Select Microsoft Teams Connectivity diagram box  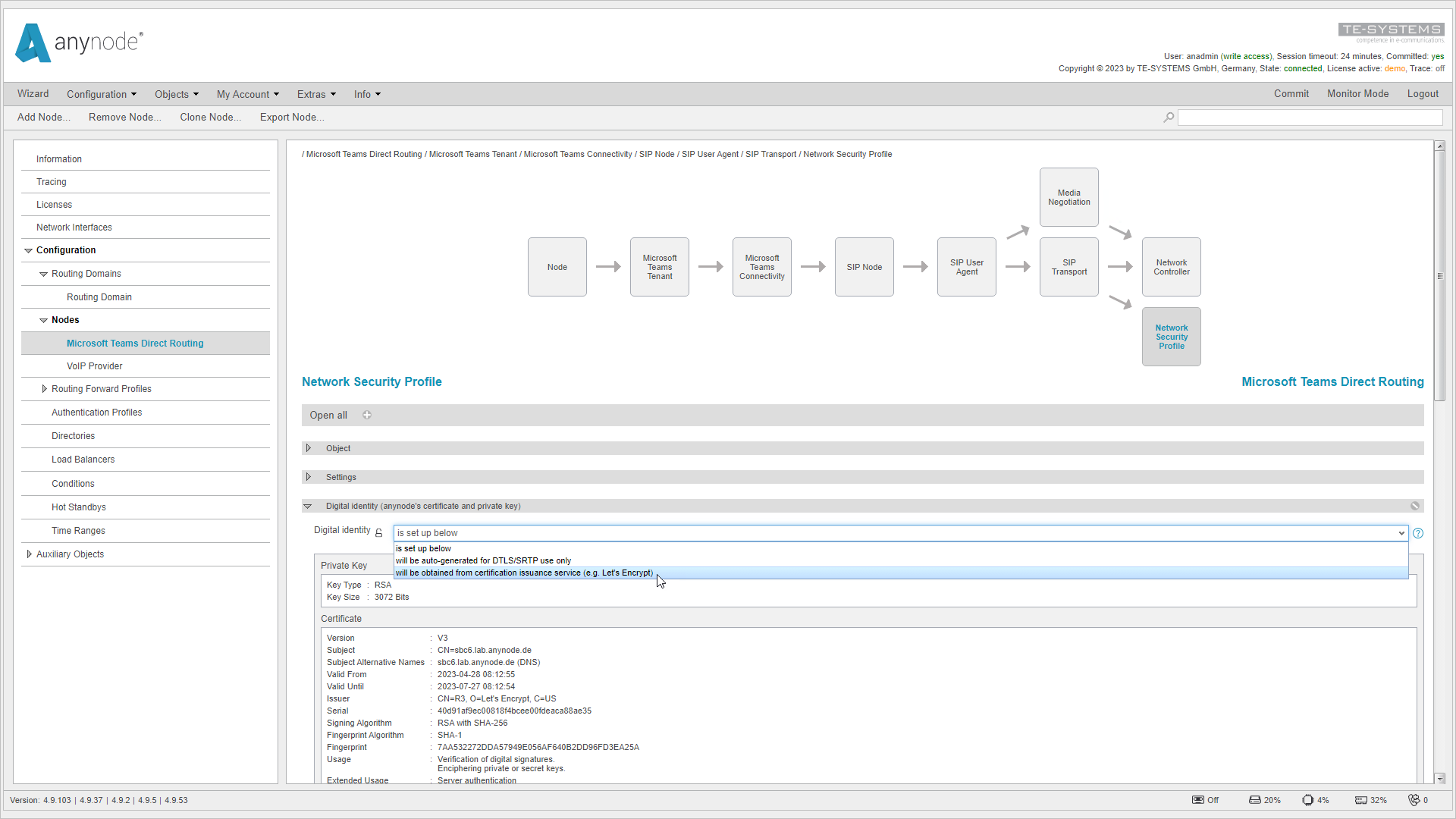pos(762,267)
